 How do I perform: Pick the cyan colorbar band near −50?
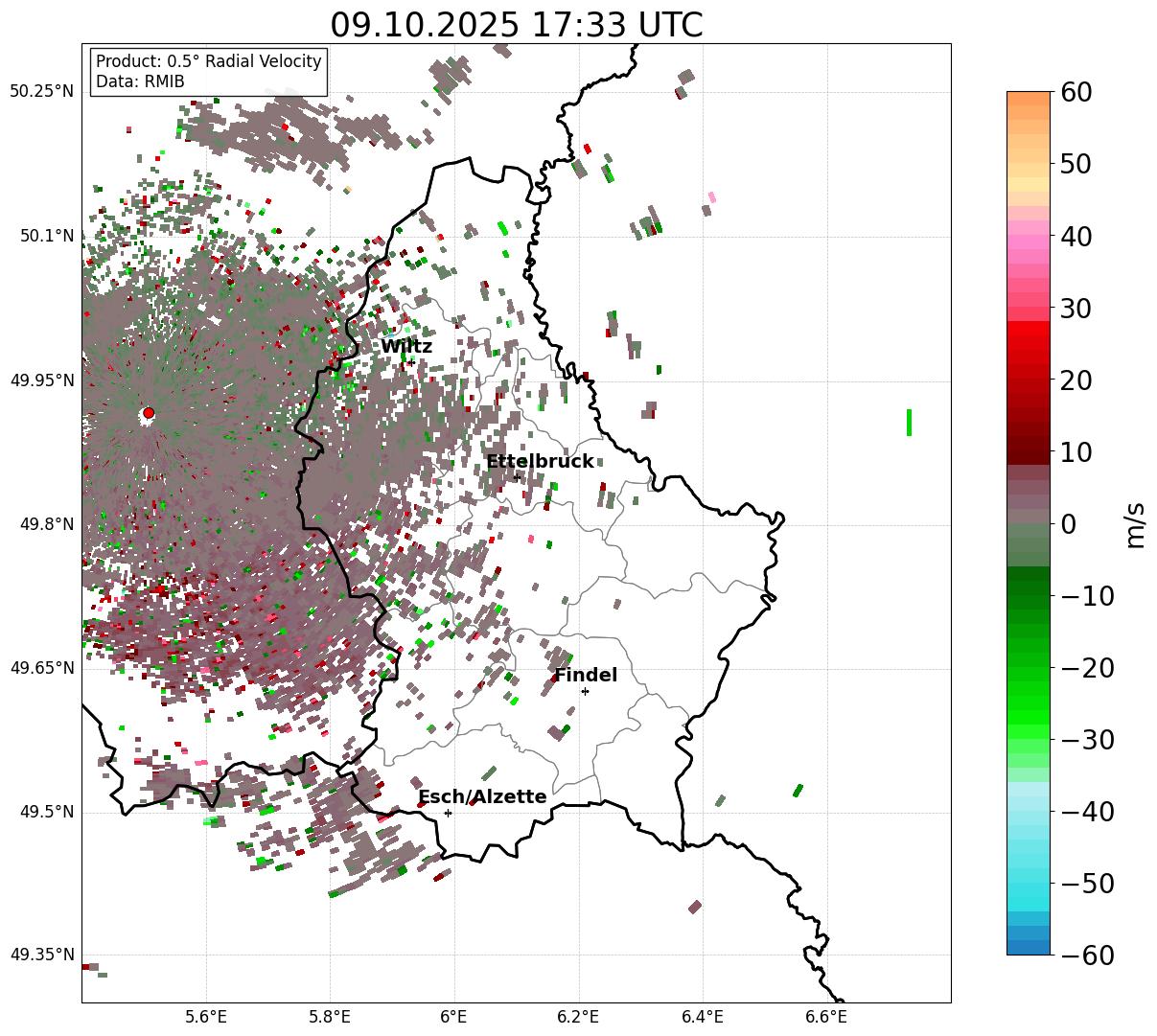(1029, 883)
